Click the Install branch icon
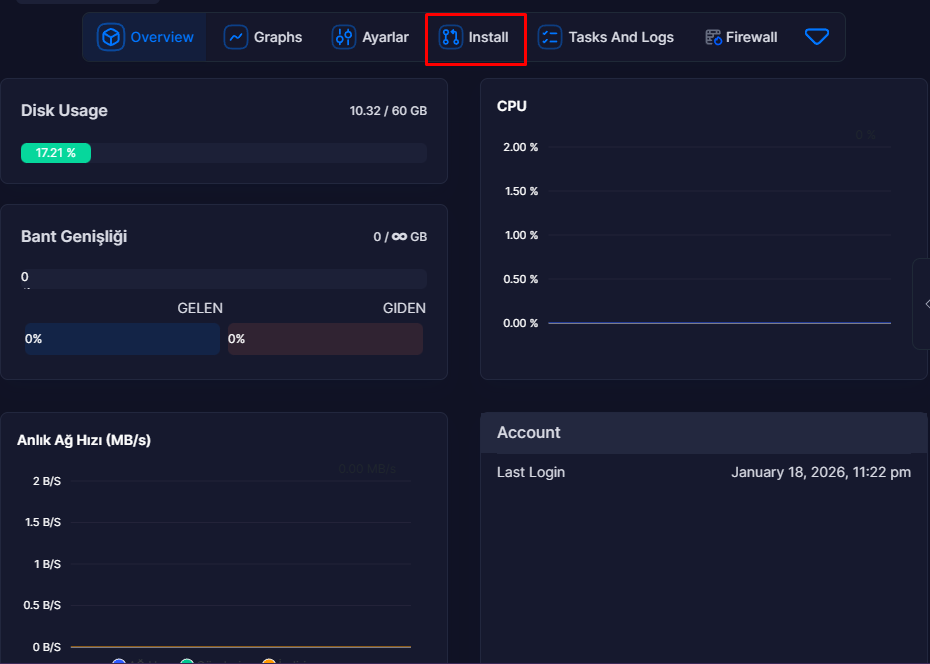This screenshot has width=930, height=664. click(x=450, y=37)
